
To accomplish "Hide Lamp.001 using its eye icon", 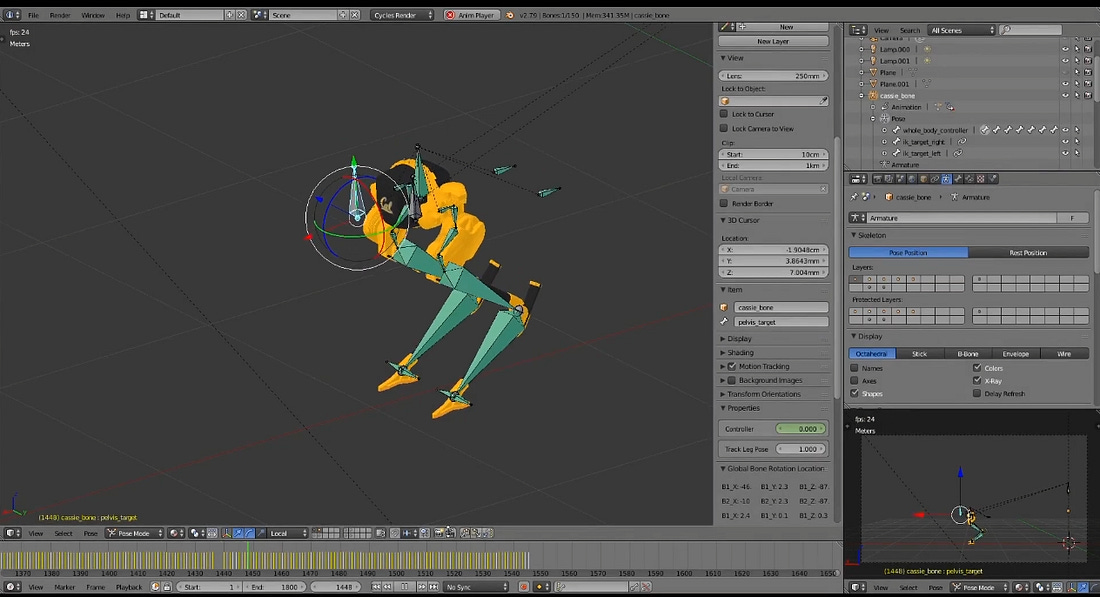I will [1065, 61].
